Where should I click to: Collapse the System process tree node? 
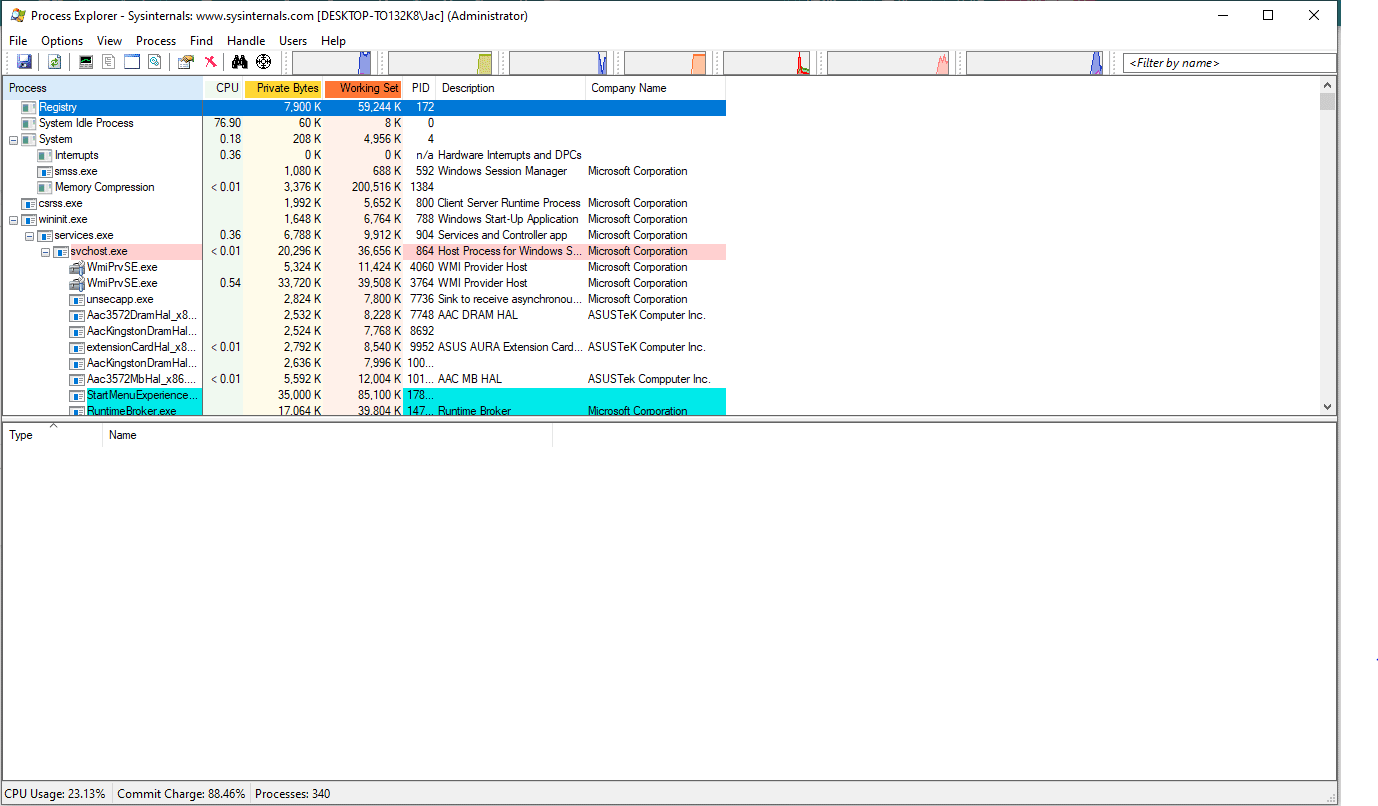click(13, 139)
